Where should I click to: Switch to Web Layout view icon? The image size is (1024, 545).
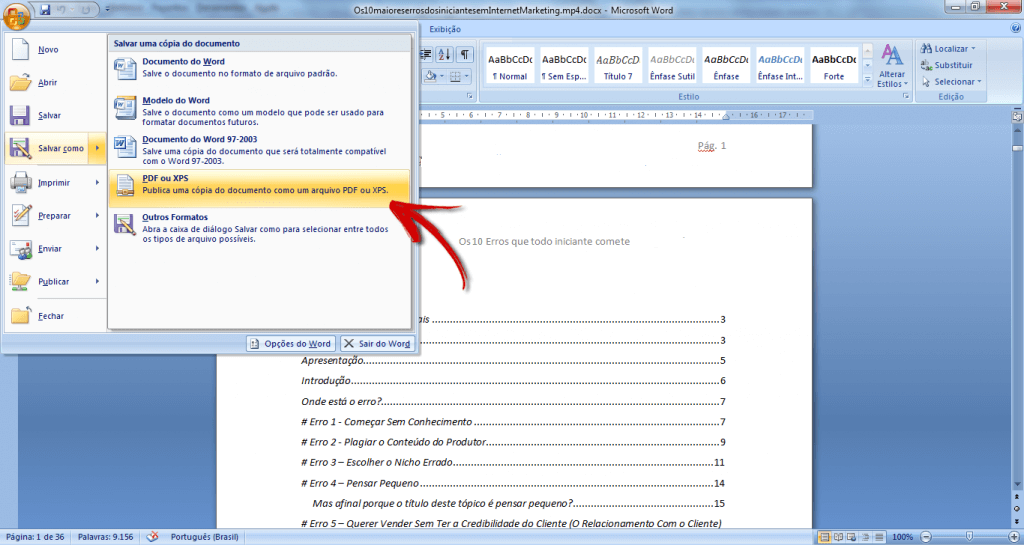852,537
